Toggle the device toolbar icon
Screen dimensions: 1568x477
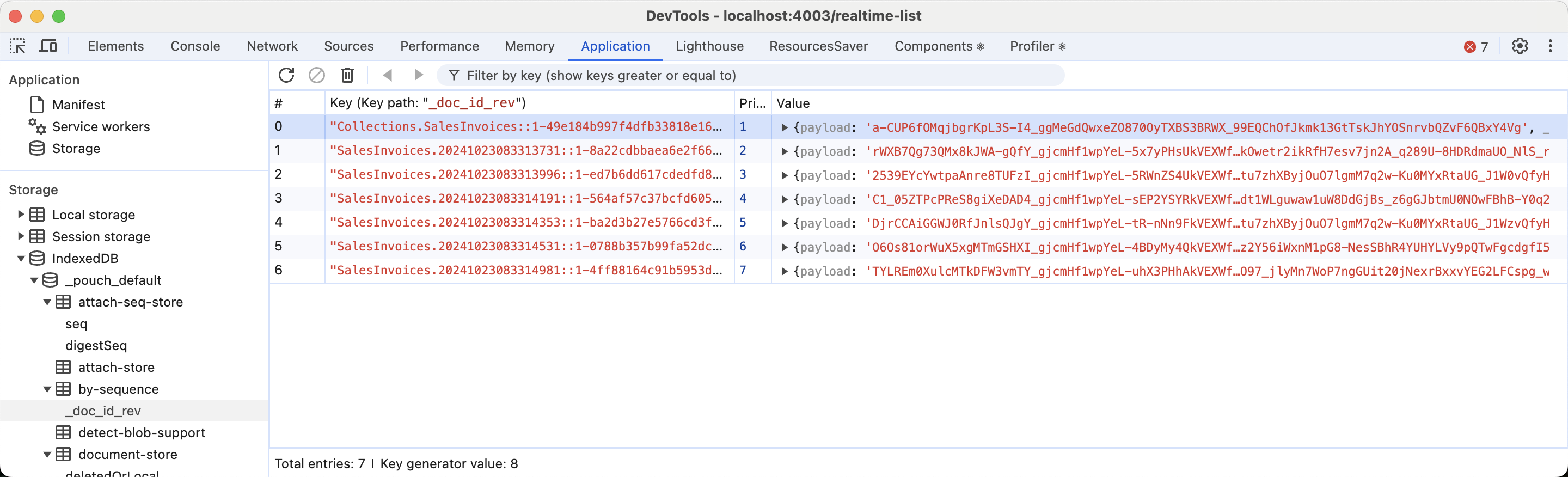click(48, 46)
